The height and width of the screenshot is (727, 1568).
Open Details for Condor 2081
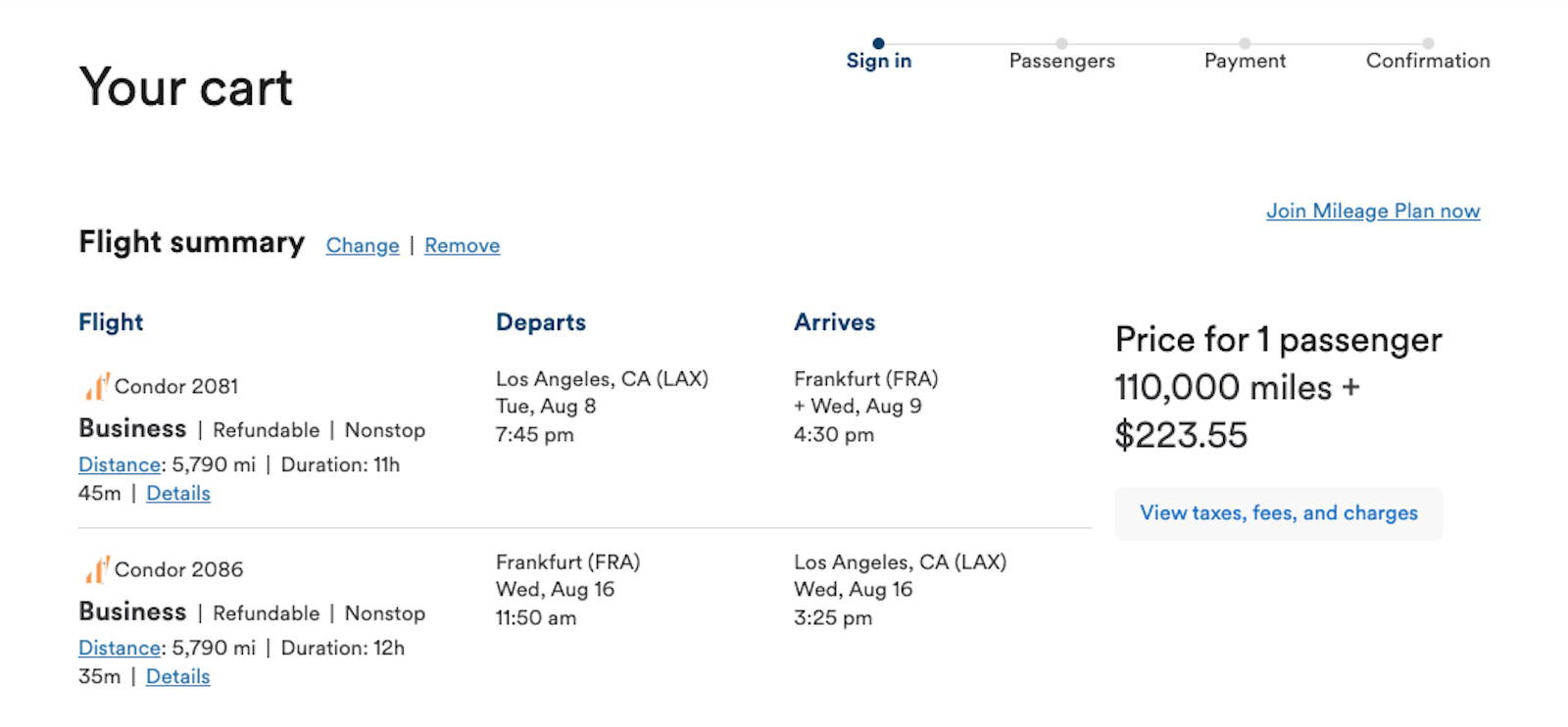point(178,493)
